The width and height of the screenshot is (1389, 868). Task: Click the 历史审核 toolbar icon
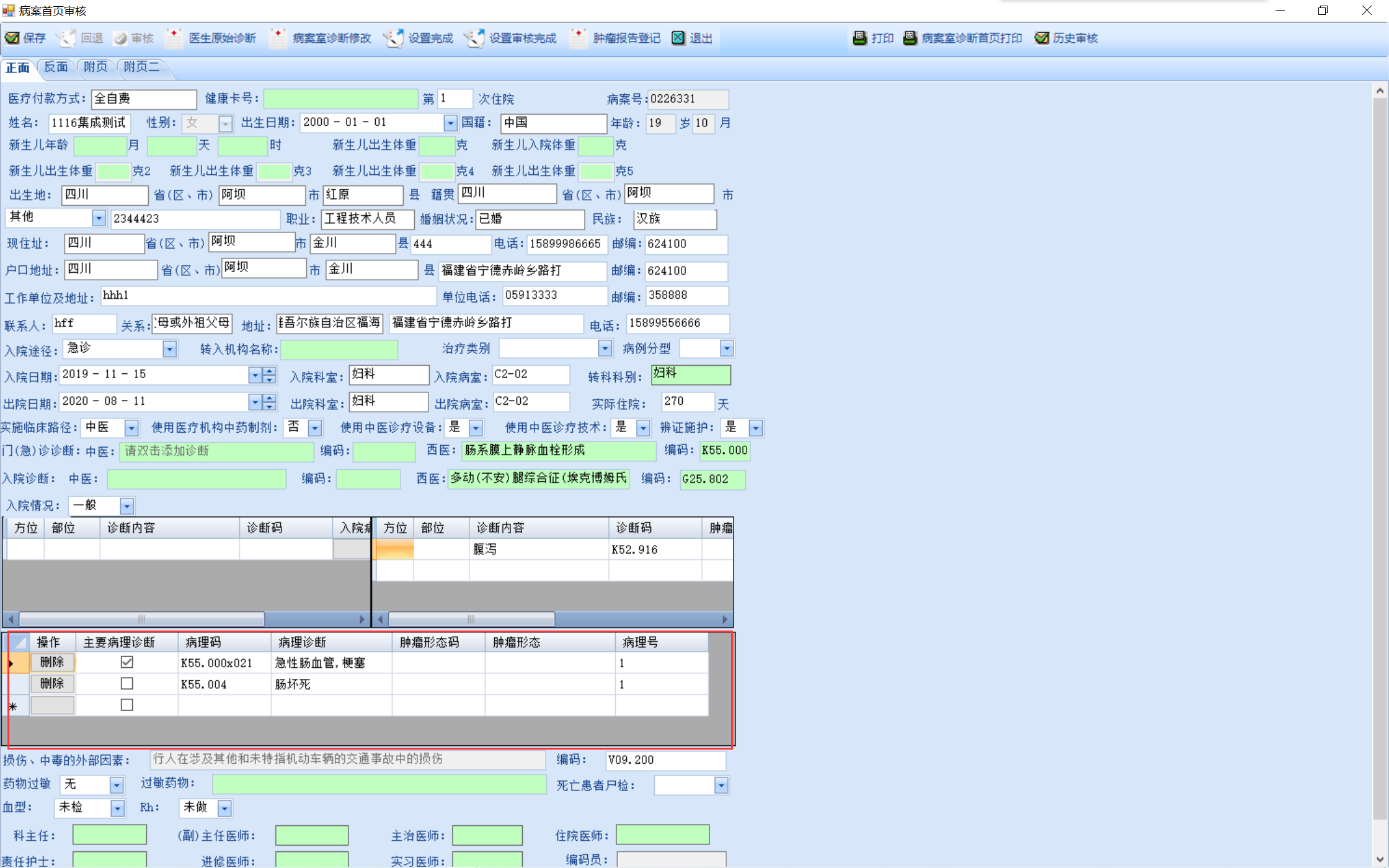point(1042,38)
